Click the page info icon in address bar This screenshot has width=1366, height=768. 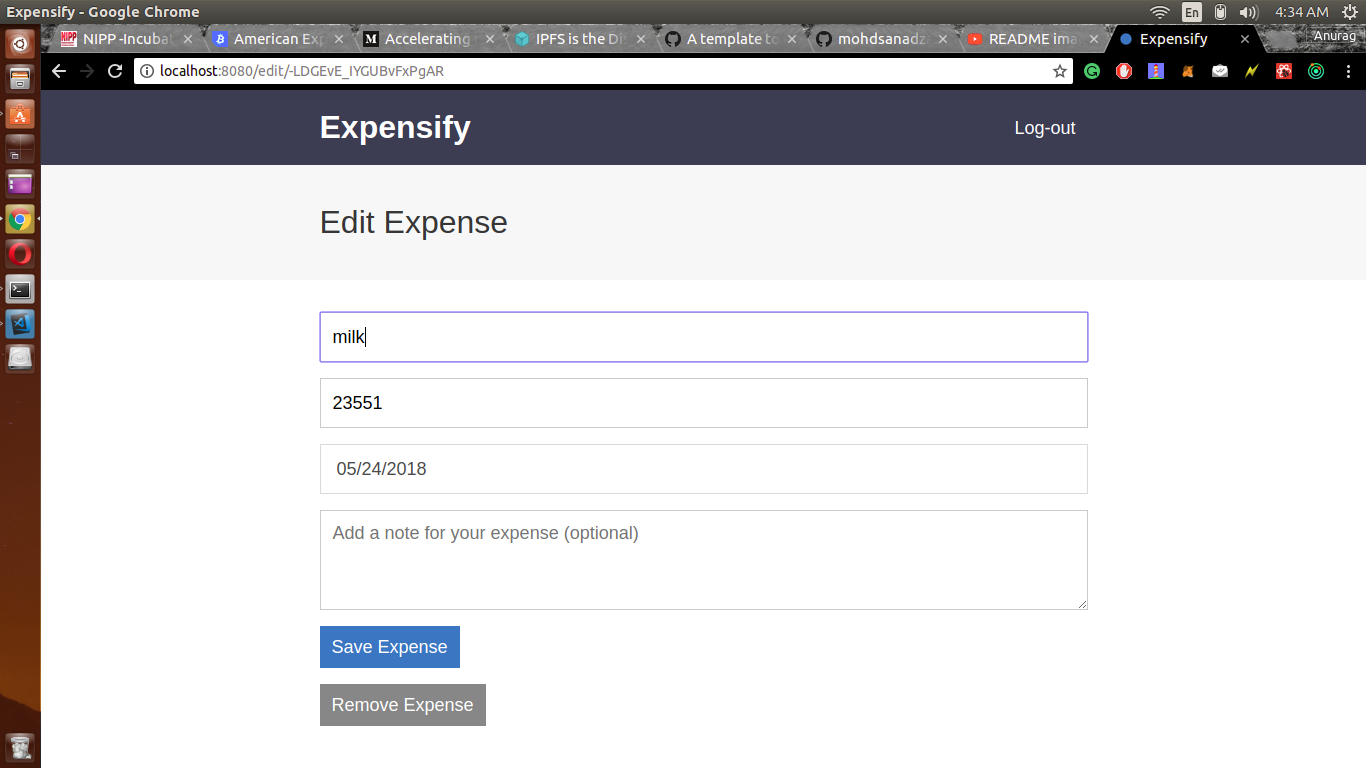click(146, 71)
